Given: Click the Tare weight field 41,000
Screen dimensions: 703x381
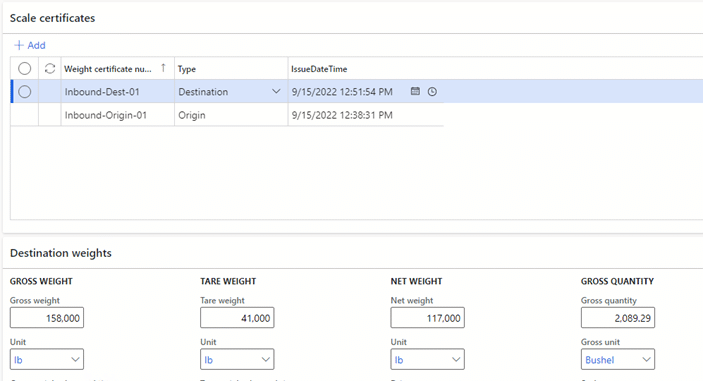Looking at the screenshot, I should click(237, 318).
